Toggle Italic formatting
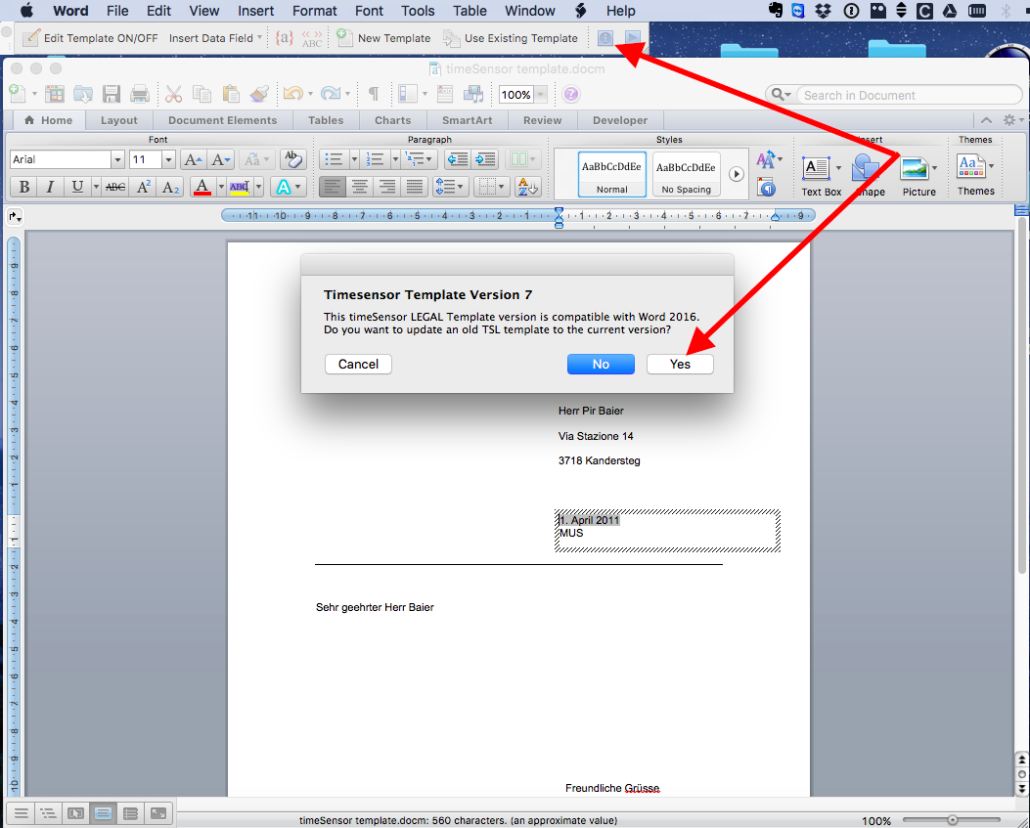The width and height of the screenshot is (1030, 828). (49, 187)
